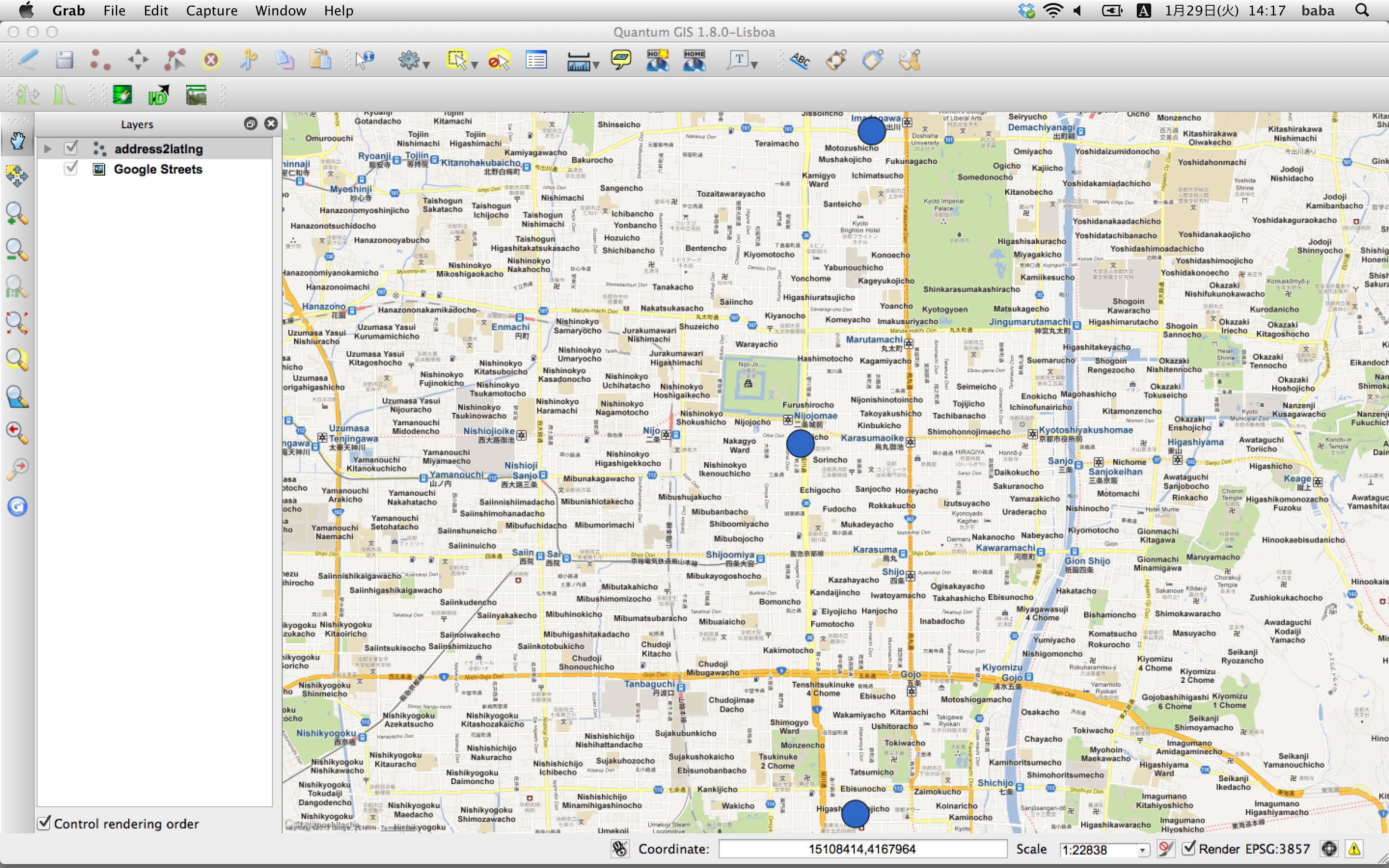Click the New Bookmark icon

[x=657, y=60]
